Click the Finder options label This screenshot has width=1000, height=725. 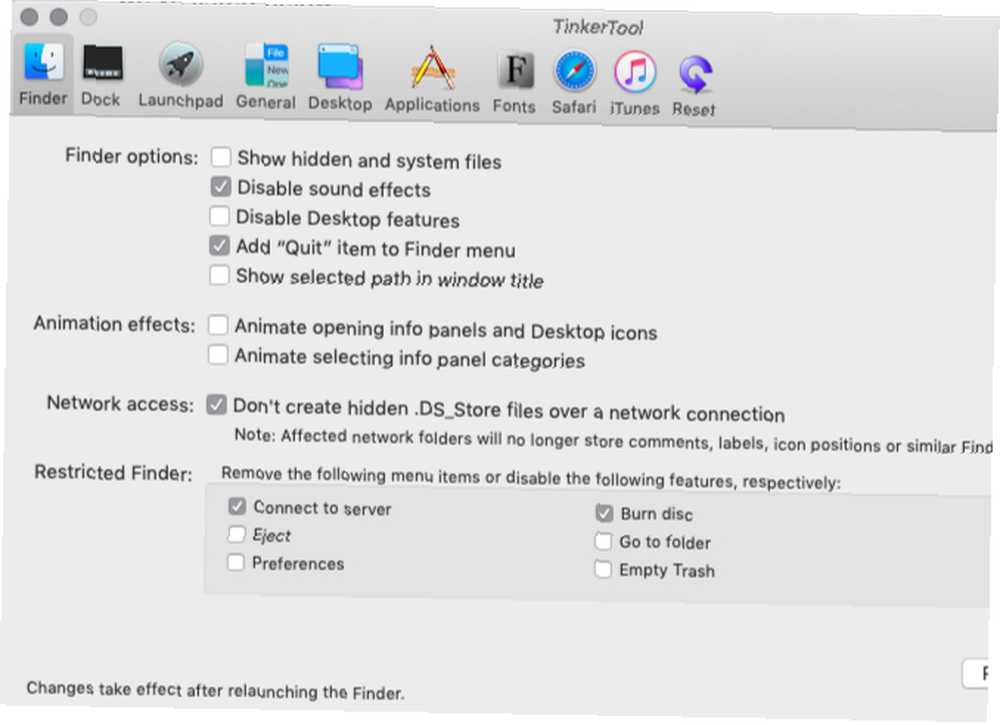click(x=131, y=156)
